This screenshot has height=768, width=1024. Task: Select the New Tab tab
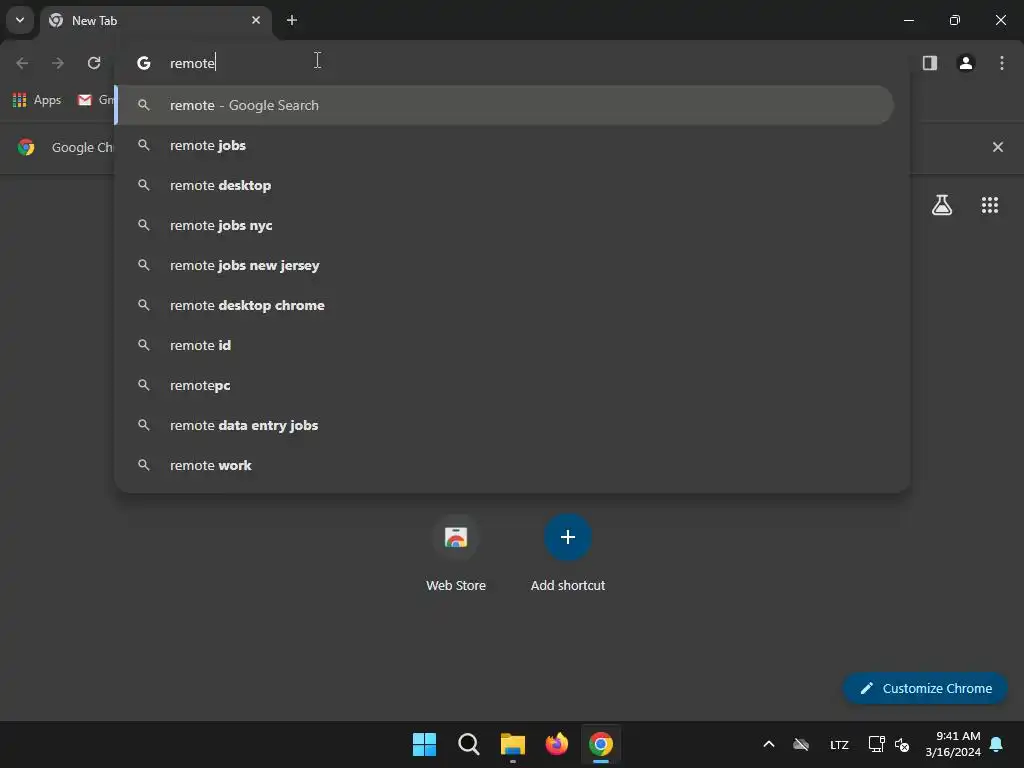155,20
